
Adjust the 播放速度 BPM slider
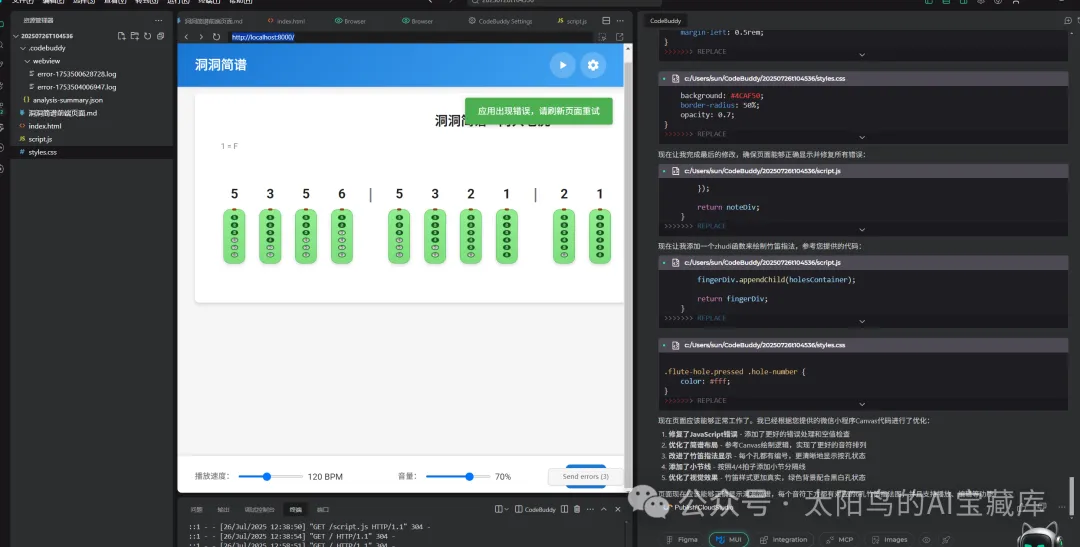(271, 477)
